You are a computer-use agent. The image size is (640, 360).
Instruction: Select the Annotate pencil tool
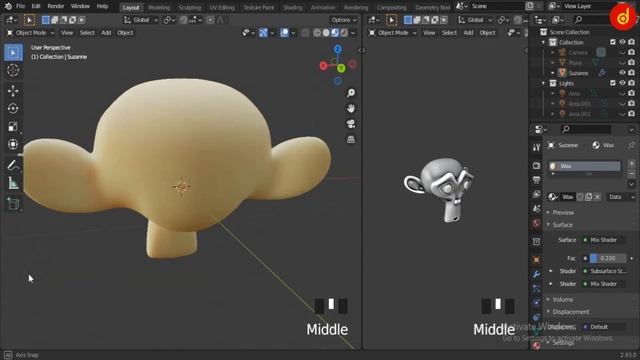(x=13, y=165)
